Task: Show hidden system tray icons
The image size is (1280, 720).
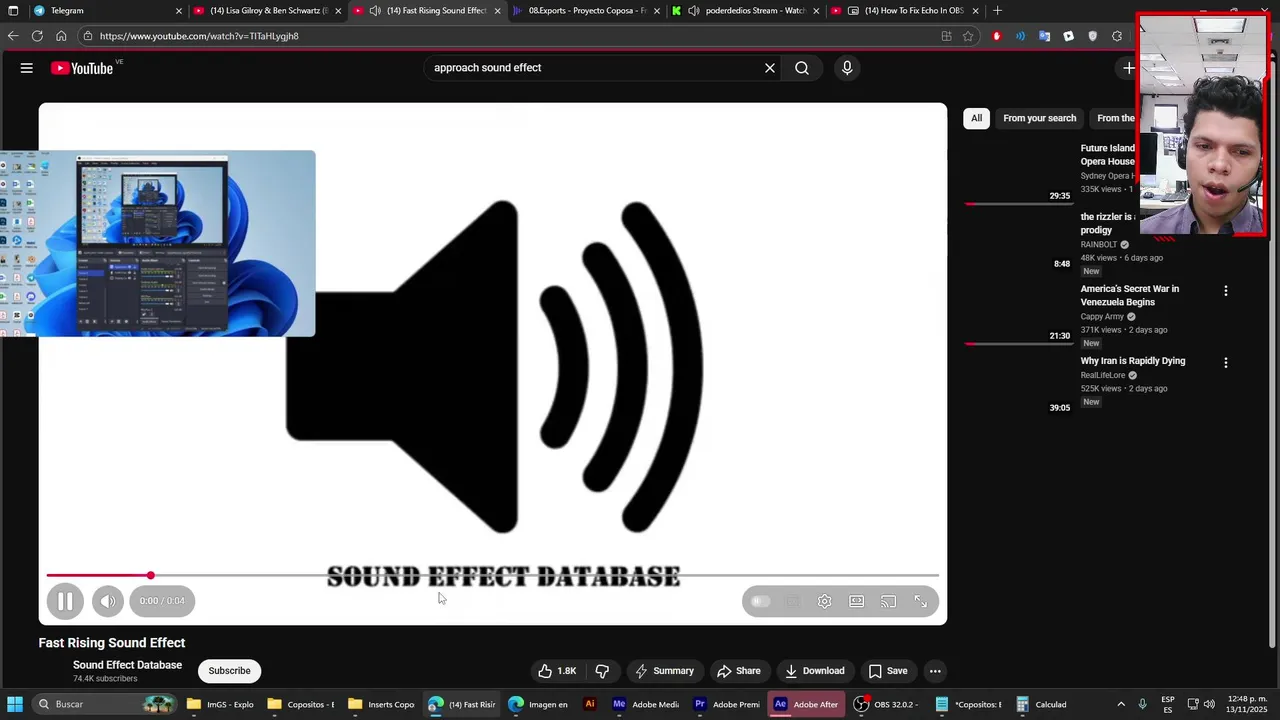Action: [x=1120, y=704]
